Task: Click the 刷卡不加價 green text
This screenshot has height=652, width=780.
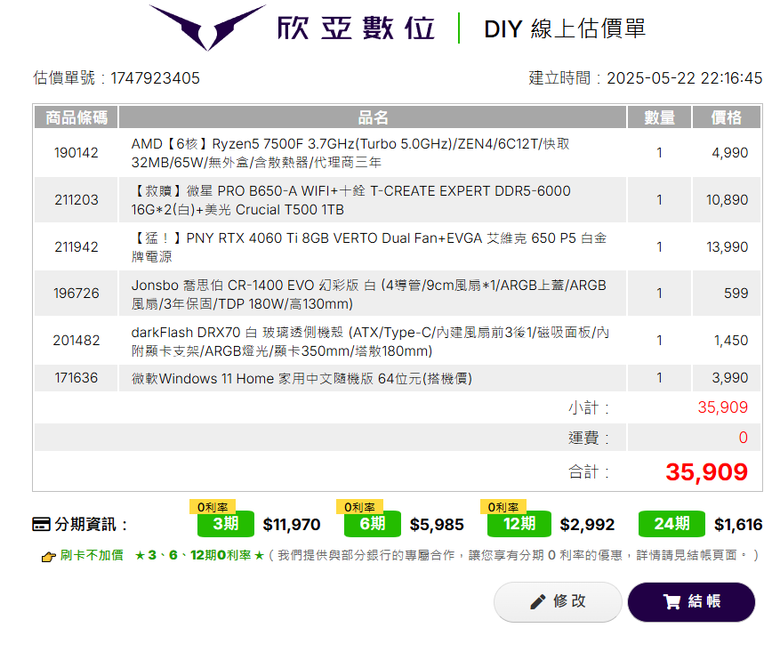Action: click(x=92, y=555)
